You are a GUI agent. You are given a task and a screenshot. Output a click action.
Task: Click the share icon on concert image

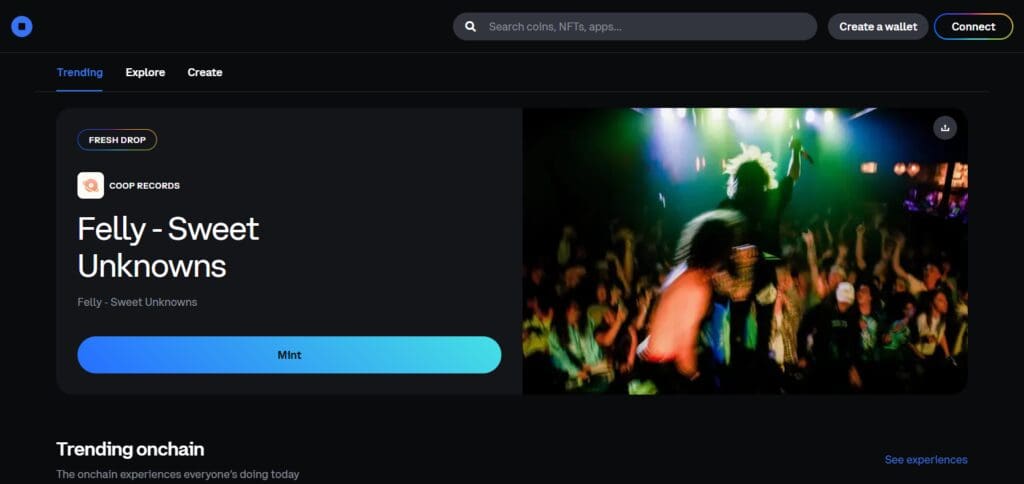[x=944, y=128]
